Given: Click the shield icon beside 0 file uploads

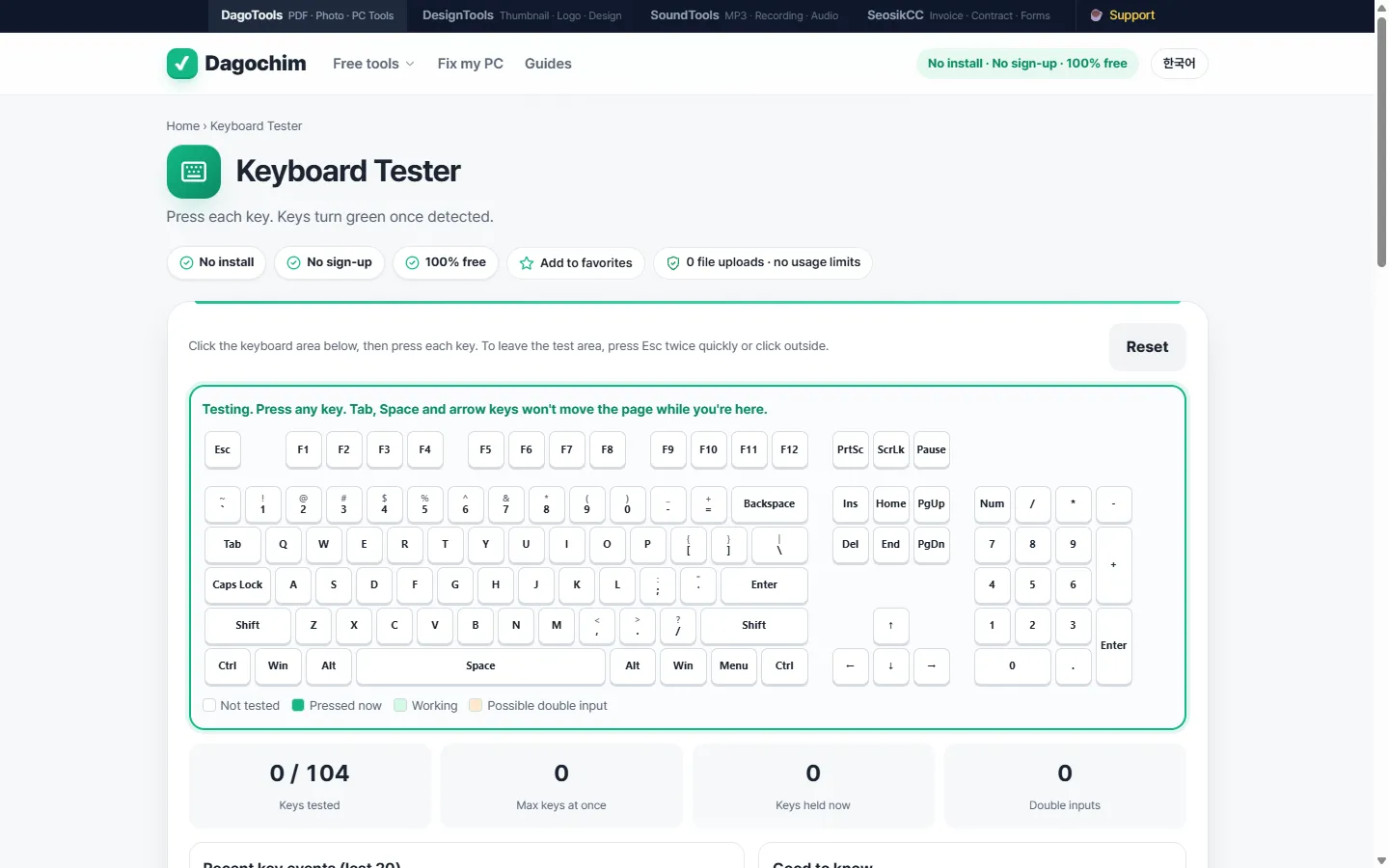Looking at the screenshot, I should click(x=673, y=263).
